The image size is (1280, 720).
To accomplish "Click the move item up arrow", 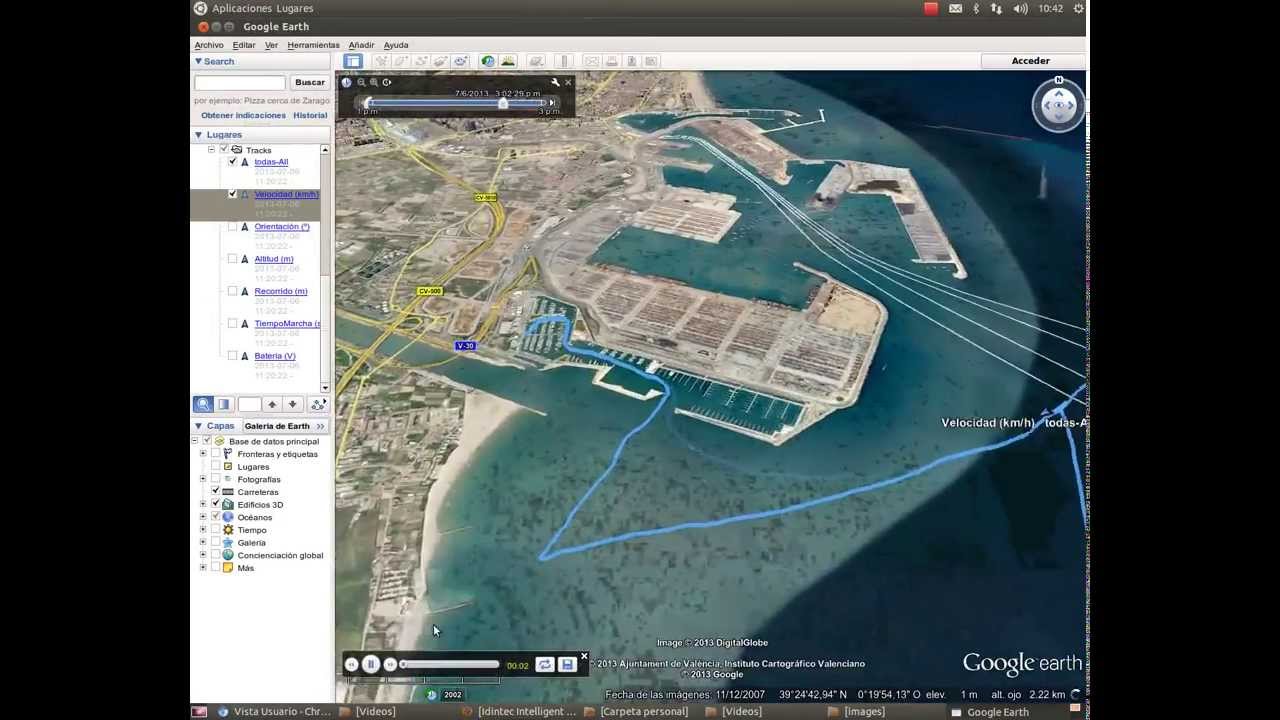I will tap(272, 404).
